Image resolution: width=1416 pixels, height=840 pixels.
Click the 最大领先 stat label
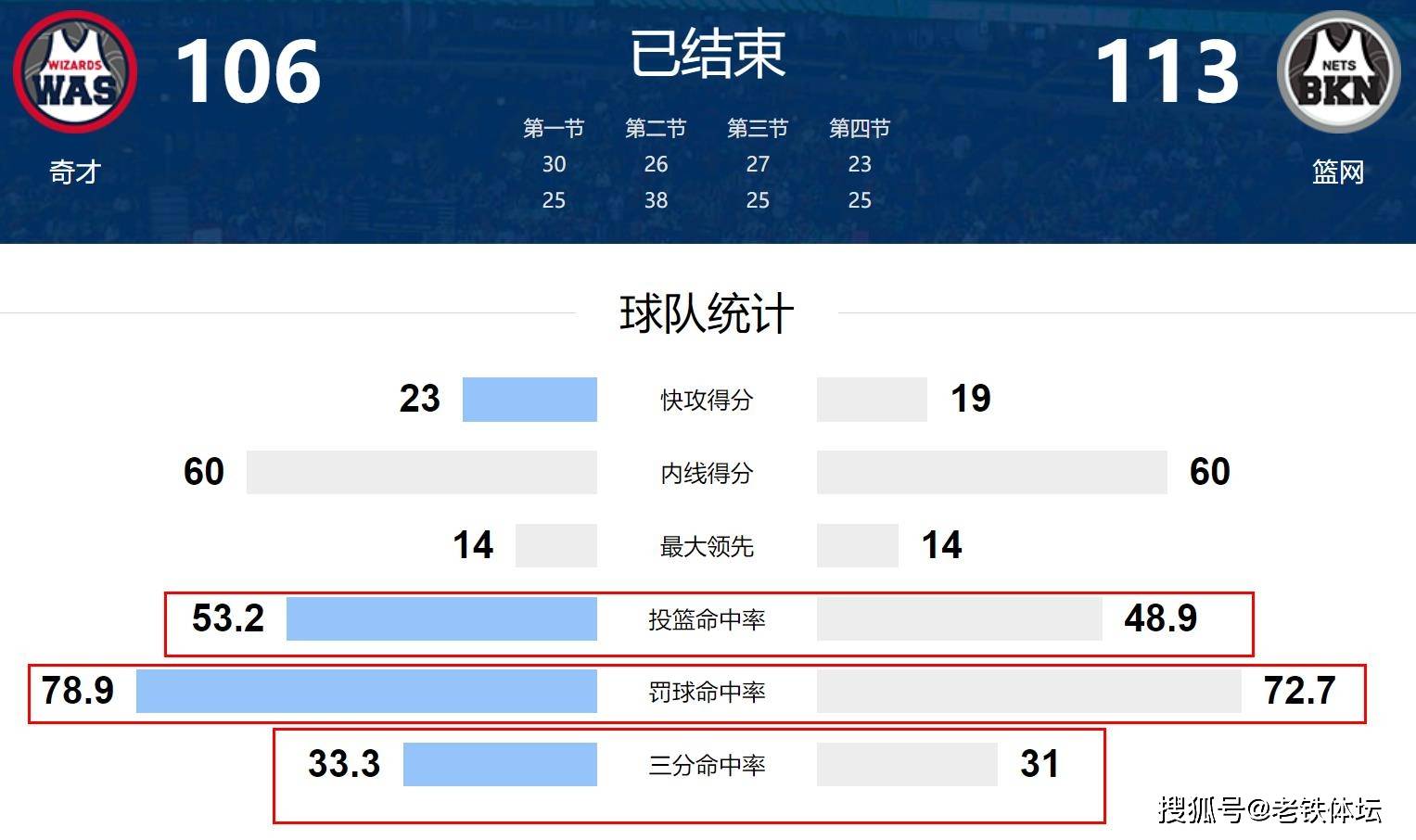(x=707, y=546)
